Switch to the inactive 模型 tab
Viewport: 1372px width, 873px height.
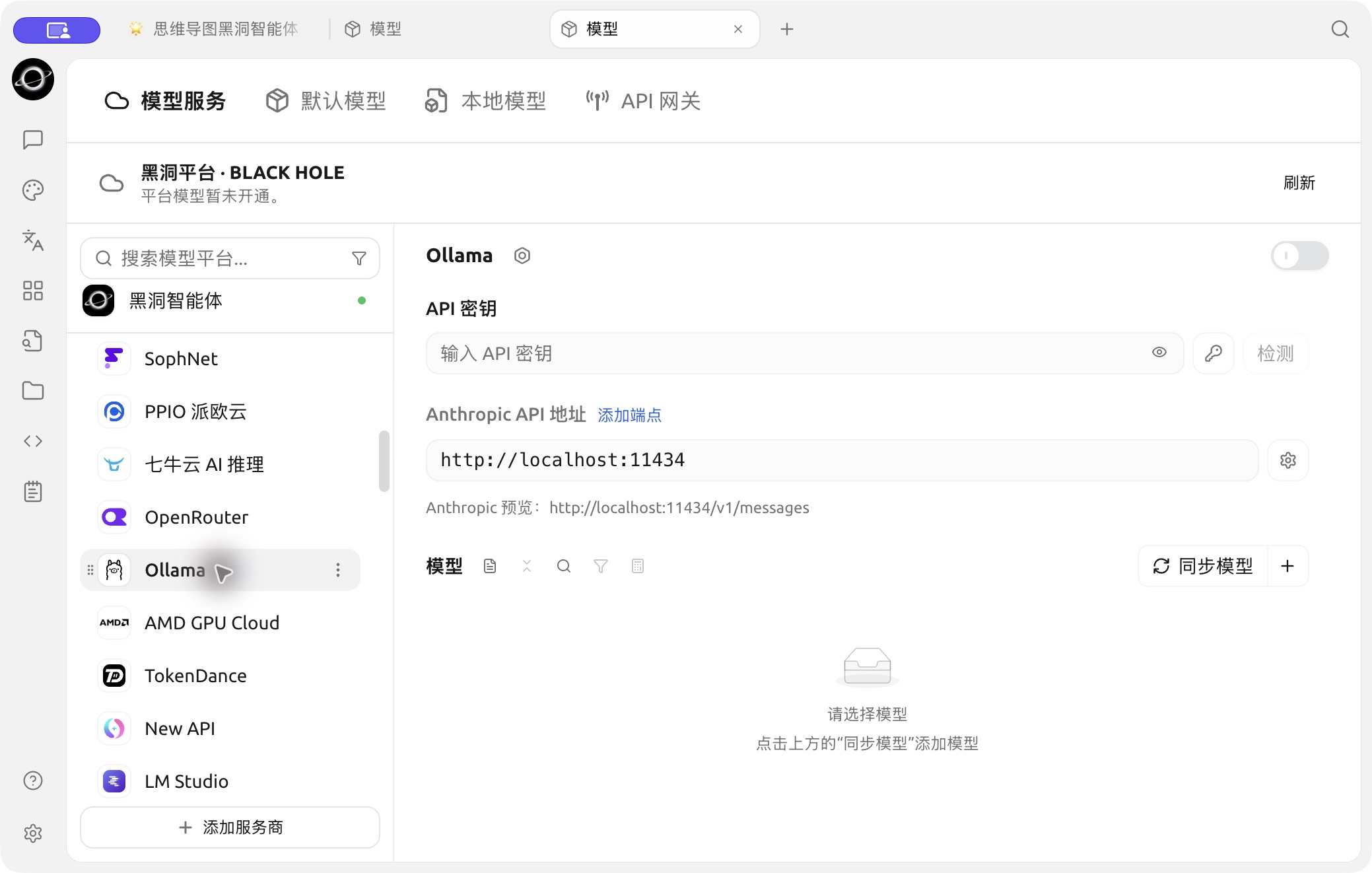coord(374,29)
